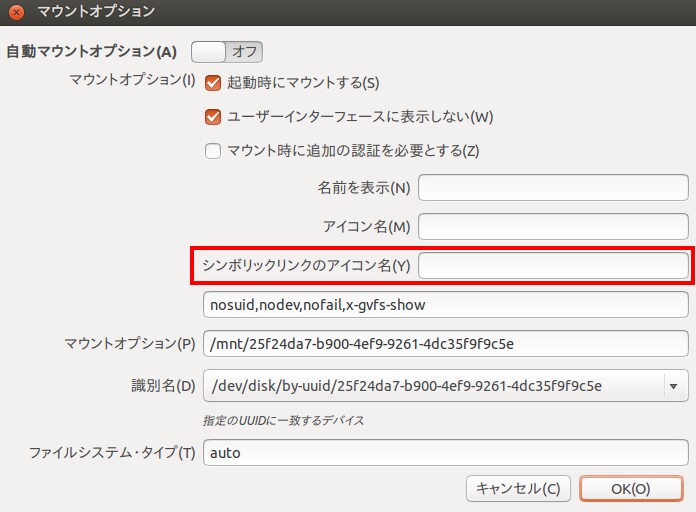Click the 起動時にマウントする label text

(303, 83)
